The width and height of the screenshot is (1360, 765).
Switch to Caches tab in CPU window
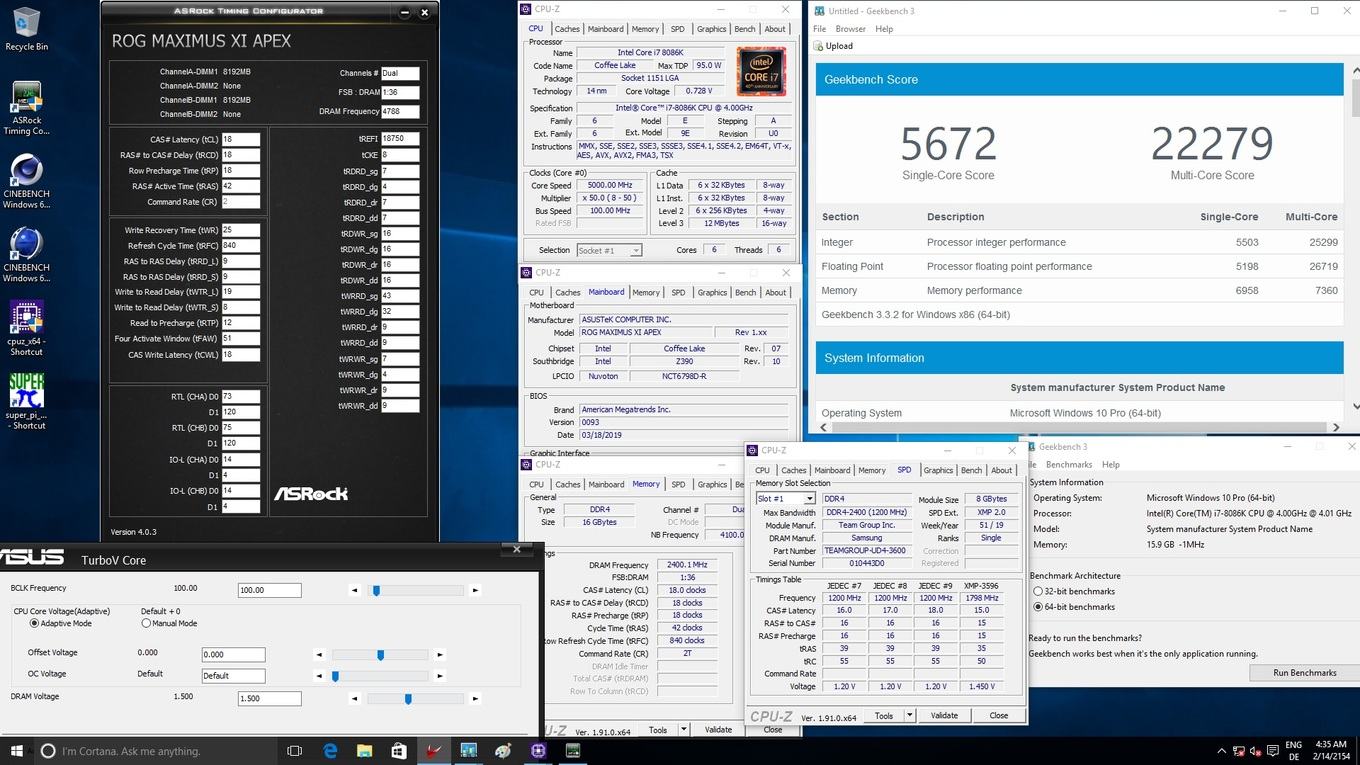pos(566,29)
